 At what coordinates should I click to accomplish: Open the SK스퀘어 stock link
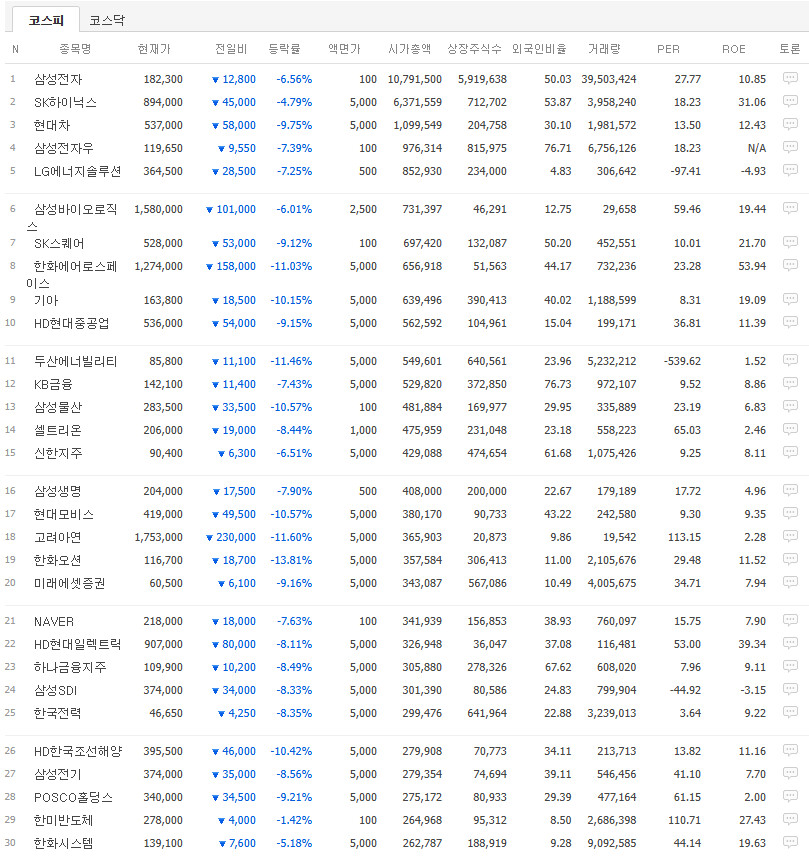(59, 243)
